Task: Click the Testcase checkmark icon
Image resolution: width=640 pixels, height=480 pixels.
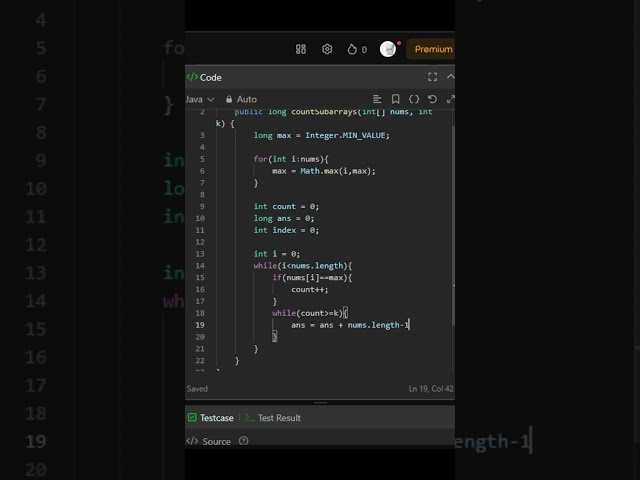Action: [192, 417]
